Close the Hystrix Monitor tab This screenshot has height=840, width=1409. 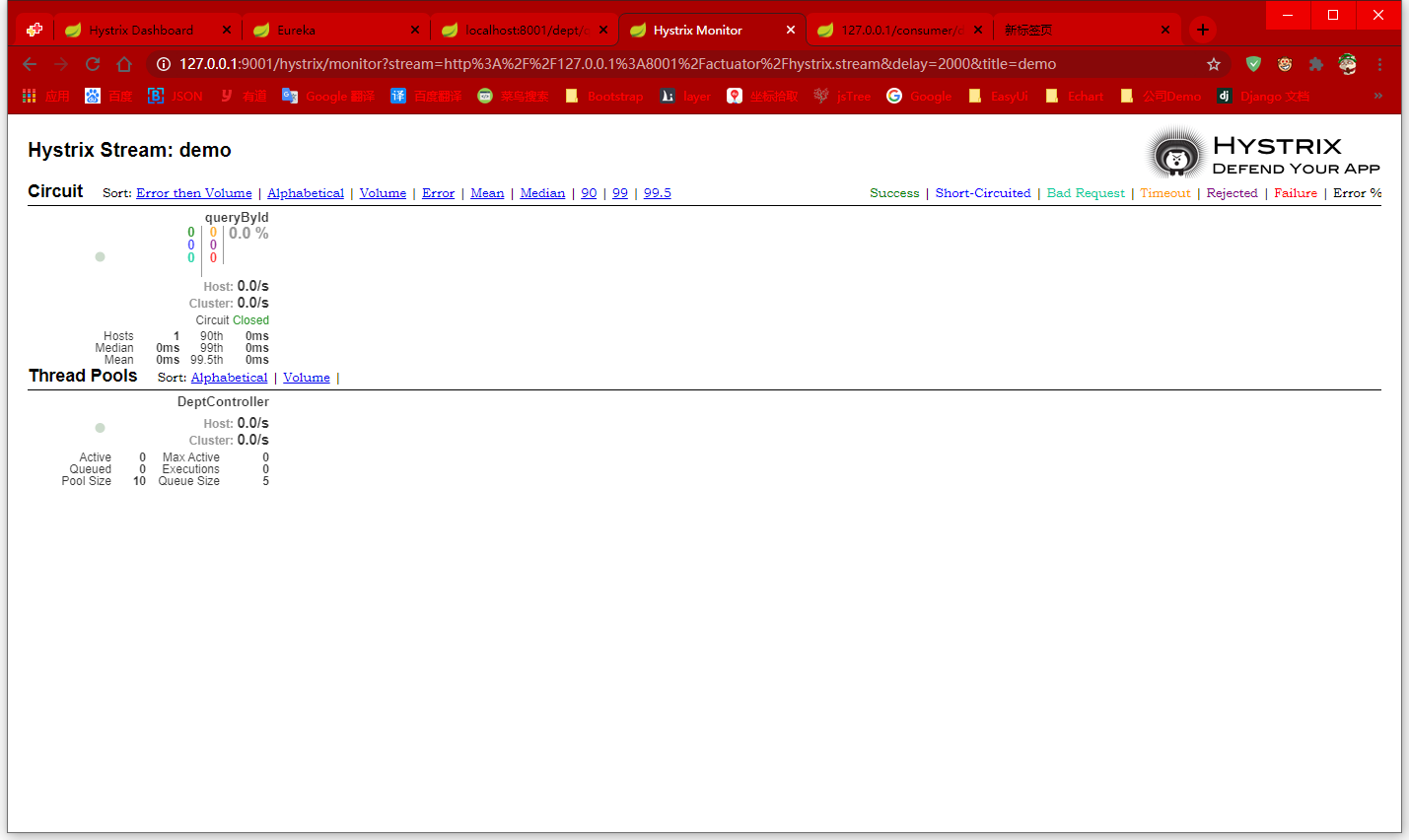(790, 31)
